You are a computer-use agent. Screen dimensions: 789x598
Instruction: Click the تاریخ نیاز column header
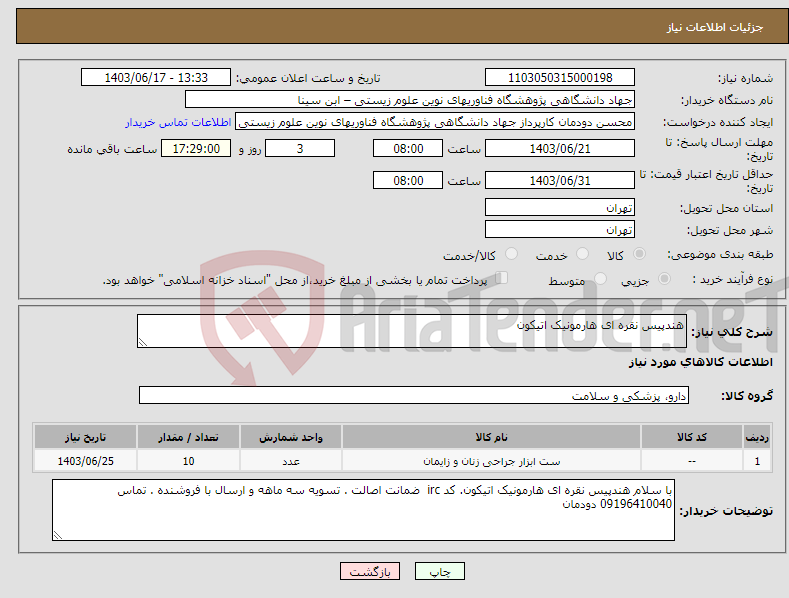86,437
